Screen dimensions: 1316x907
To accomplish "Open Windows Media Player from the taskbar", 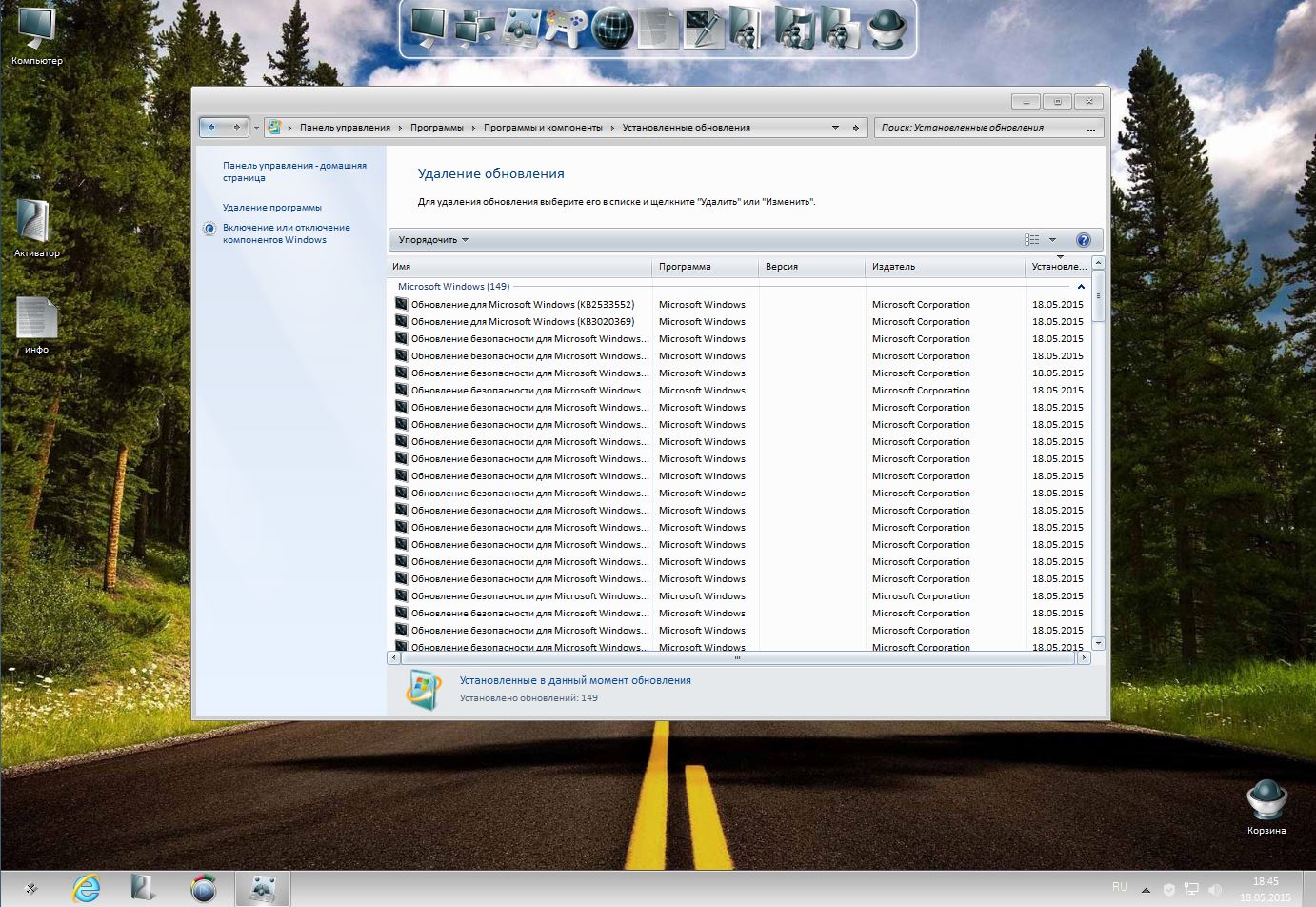I will coord(203,889).
